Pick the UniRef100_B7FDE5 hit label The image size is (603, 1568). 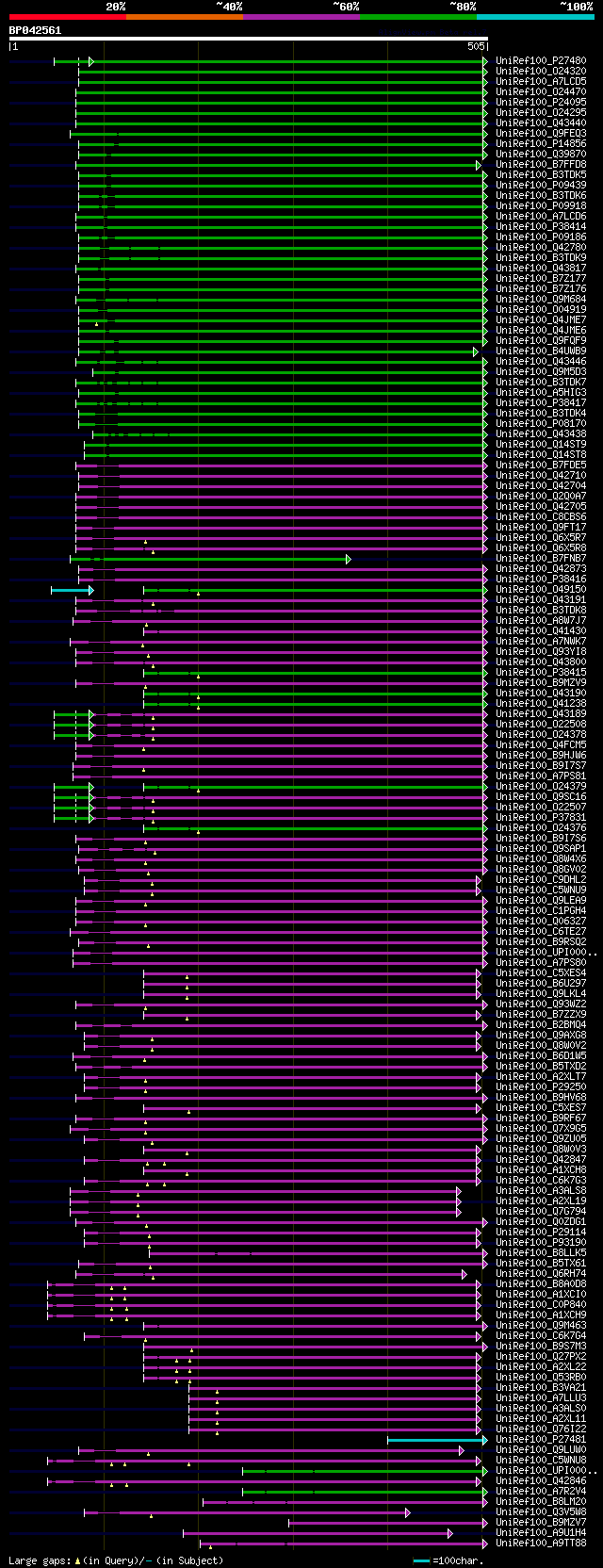(541, 465)
